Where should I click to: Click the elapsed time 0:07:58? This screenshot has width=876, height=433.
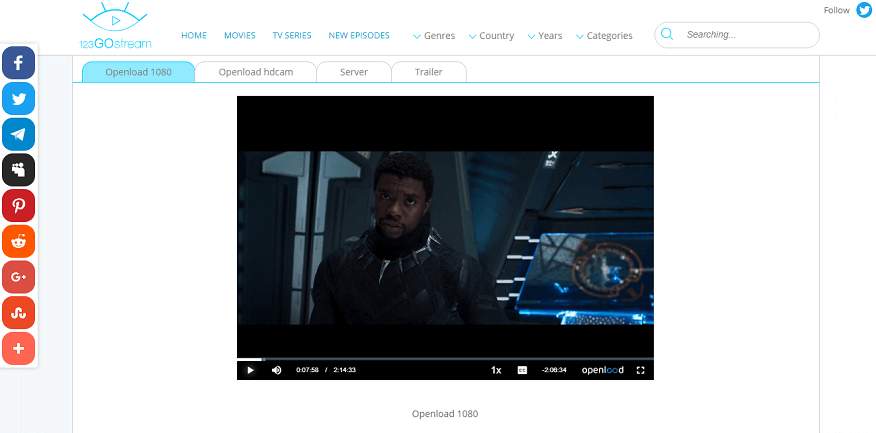307,370
